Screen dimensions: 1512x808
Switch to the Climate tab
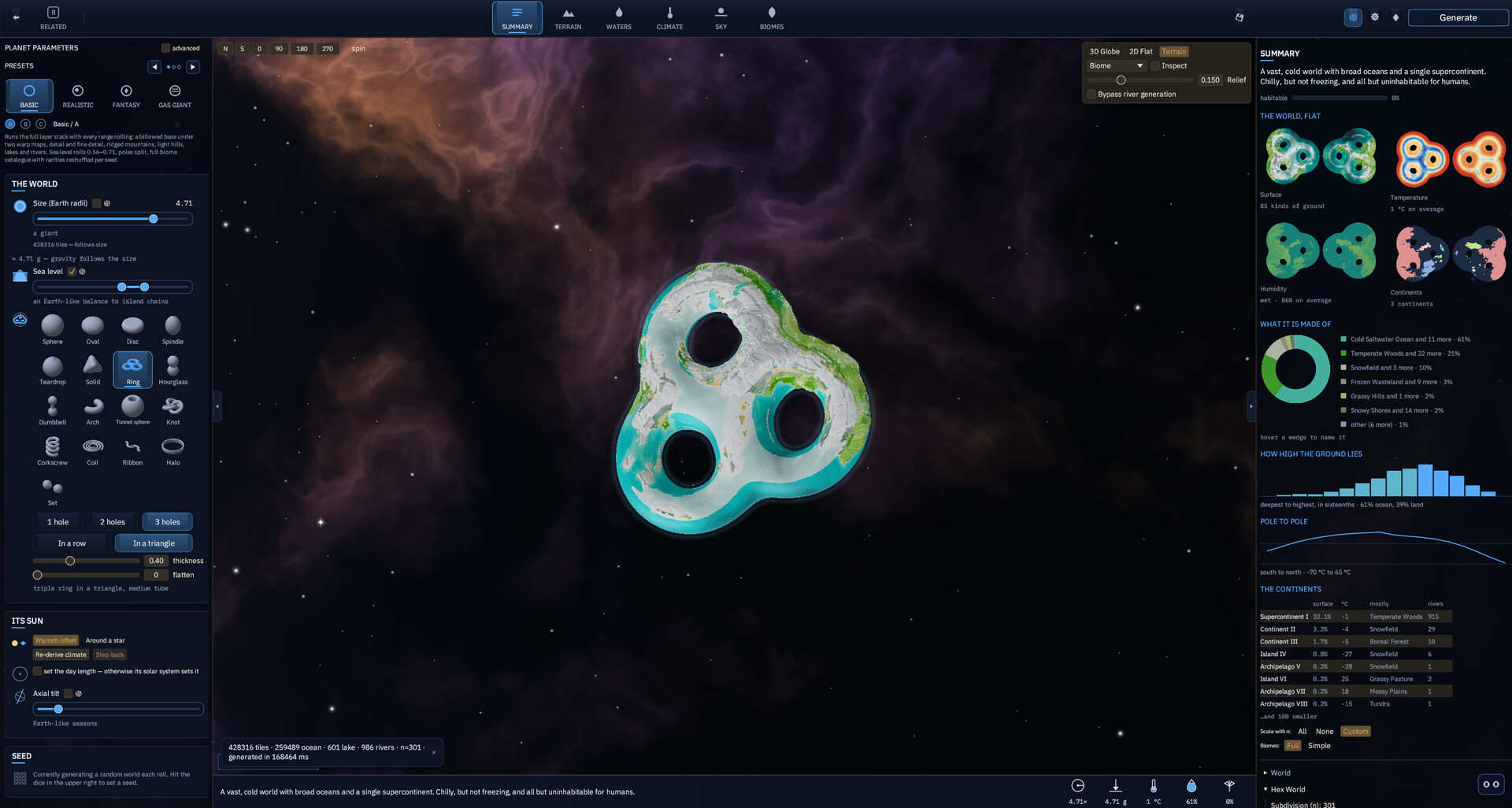[670, 18]
